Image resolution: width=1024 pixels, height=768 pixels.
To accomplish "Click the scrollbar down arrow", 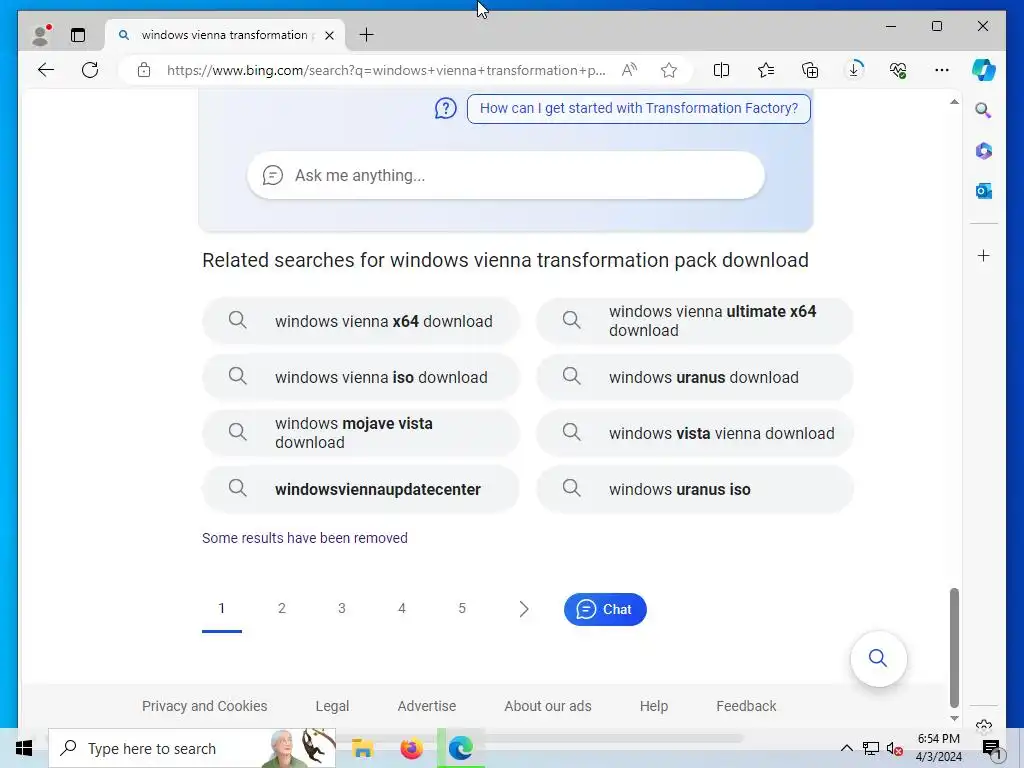I will 954,718.
